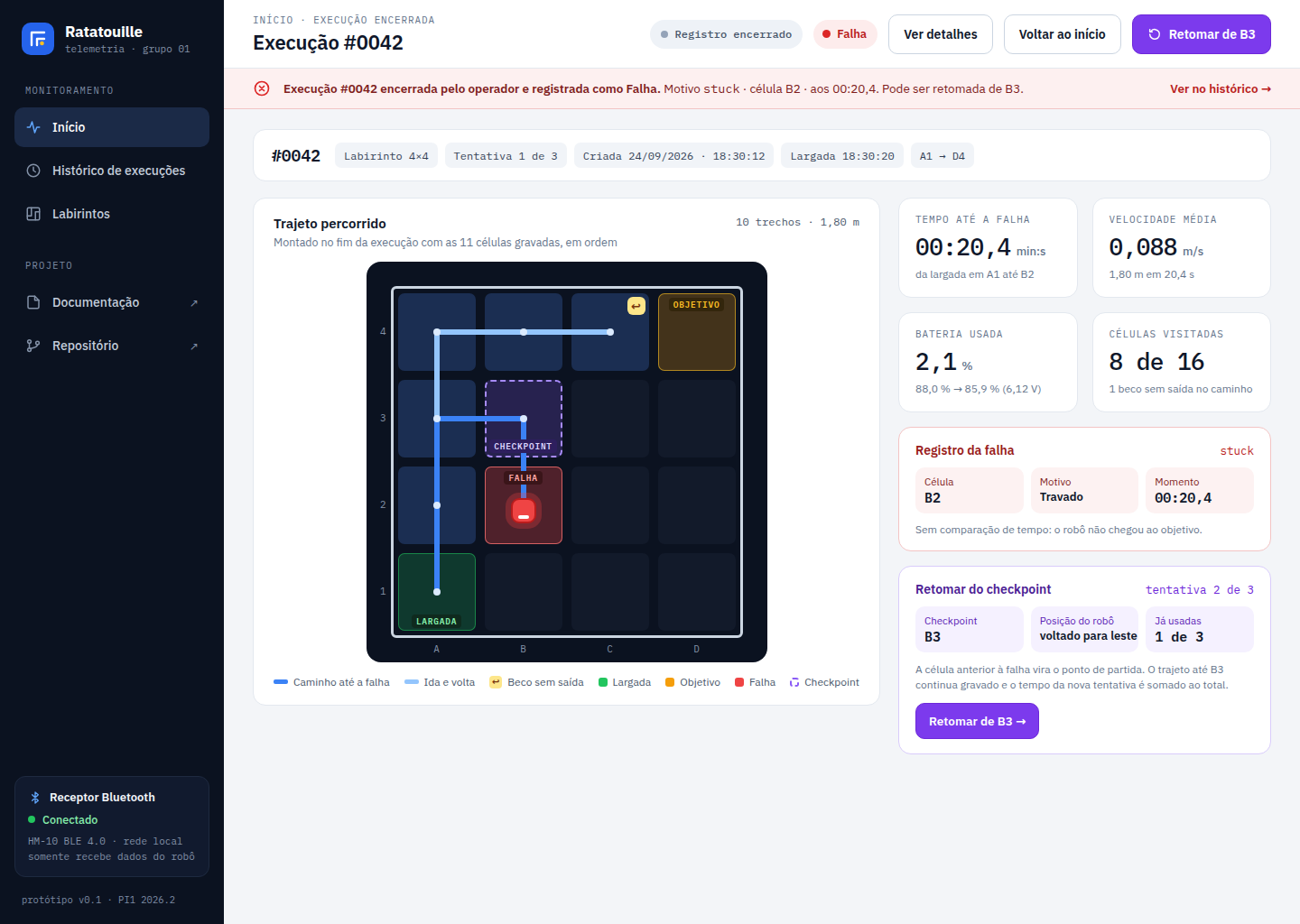Click the Células visitadas 8 de 16 value
1300x924 pixels.
pos(1156,362)
